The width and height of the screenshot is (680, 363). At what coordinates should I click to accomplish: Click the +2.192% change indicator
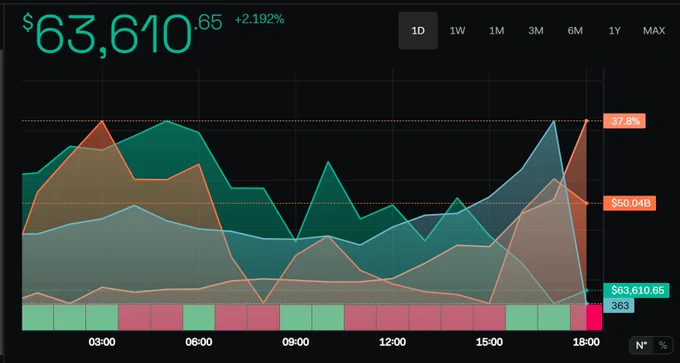click(259, 19)
